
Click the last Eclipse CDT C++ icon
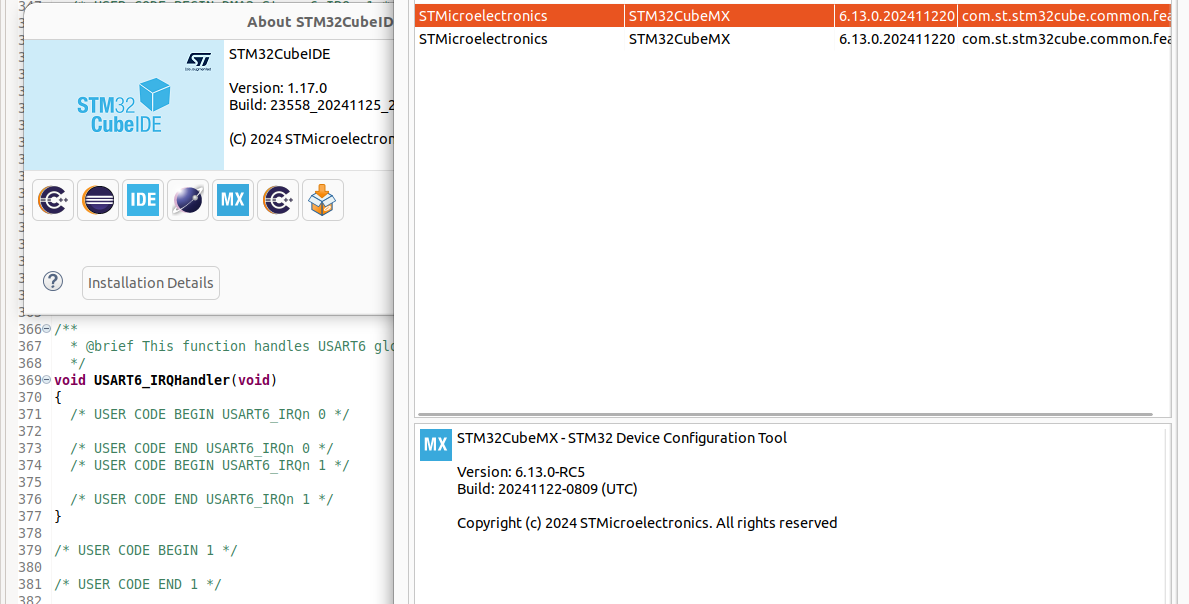(x=278, y=200)
